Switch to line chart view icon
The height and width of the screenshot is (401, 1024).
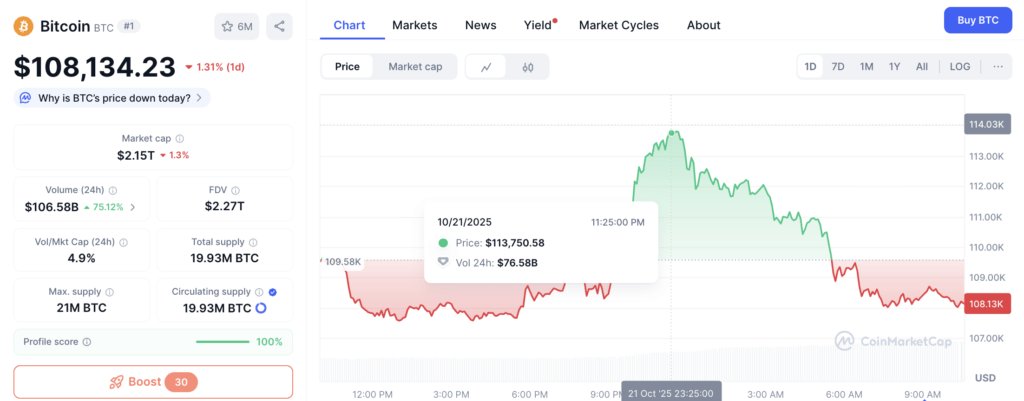(486, 67)
